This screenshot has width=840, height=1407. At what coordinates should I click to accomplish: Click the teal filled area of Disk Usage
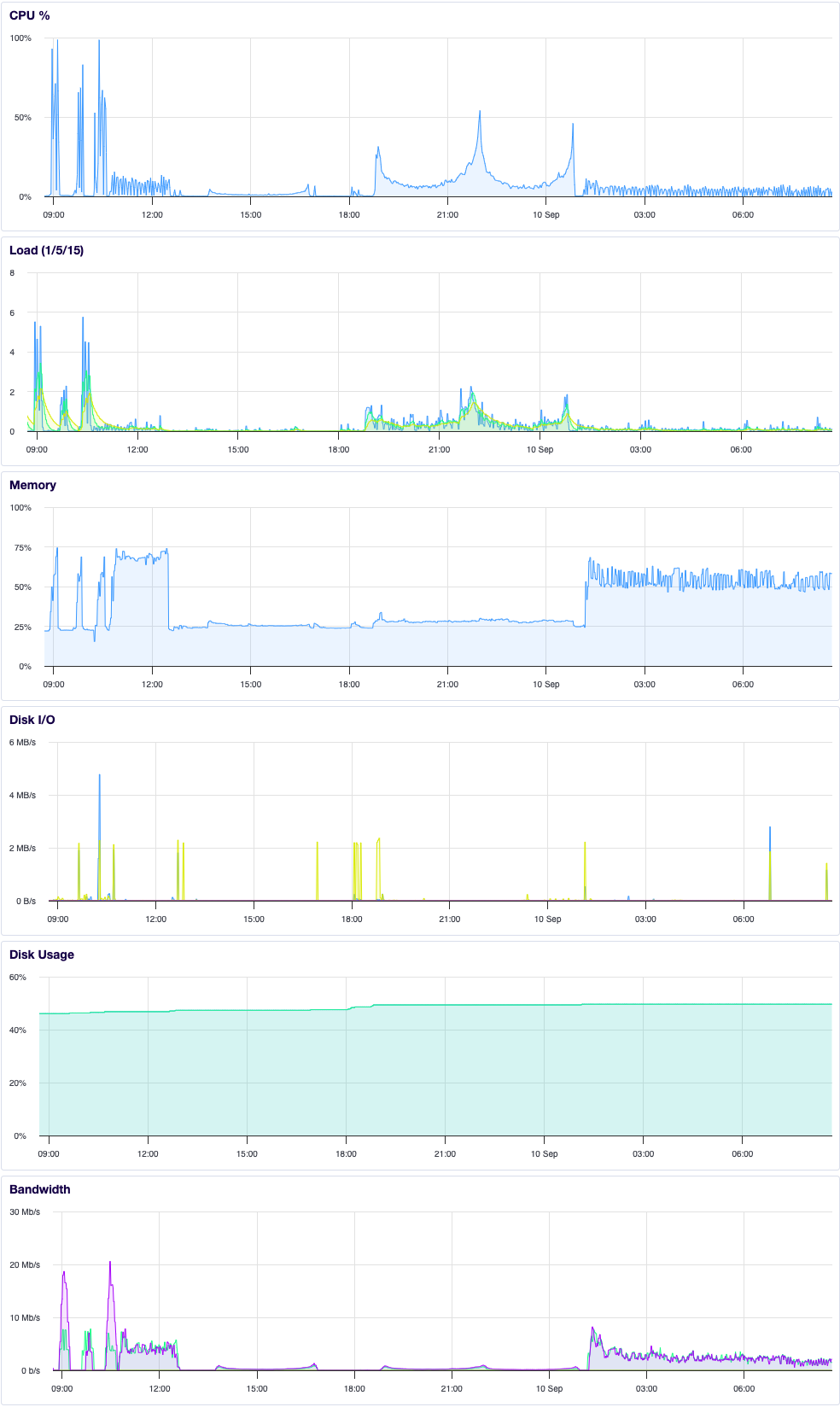coord(435,1071)
